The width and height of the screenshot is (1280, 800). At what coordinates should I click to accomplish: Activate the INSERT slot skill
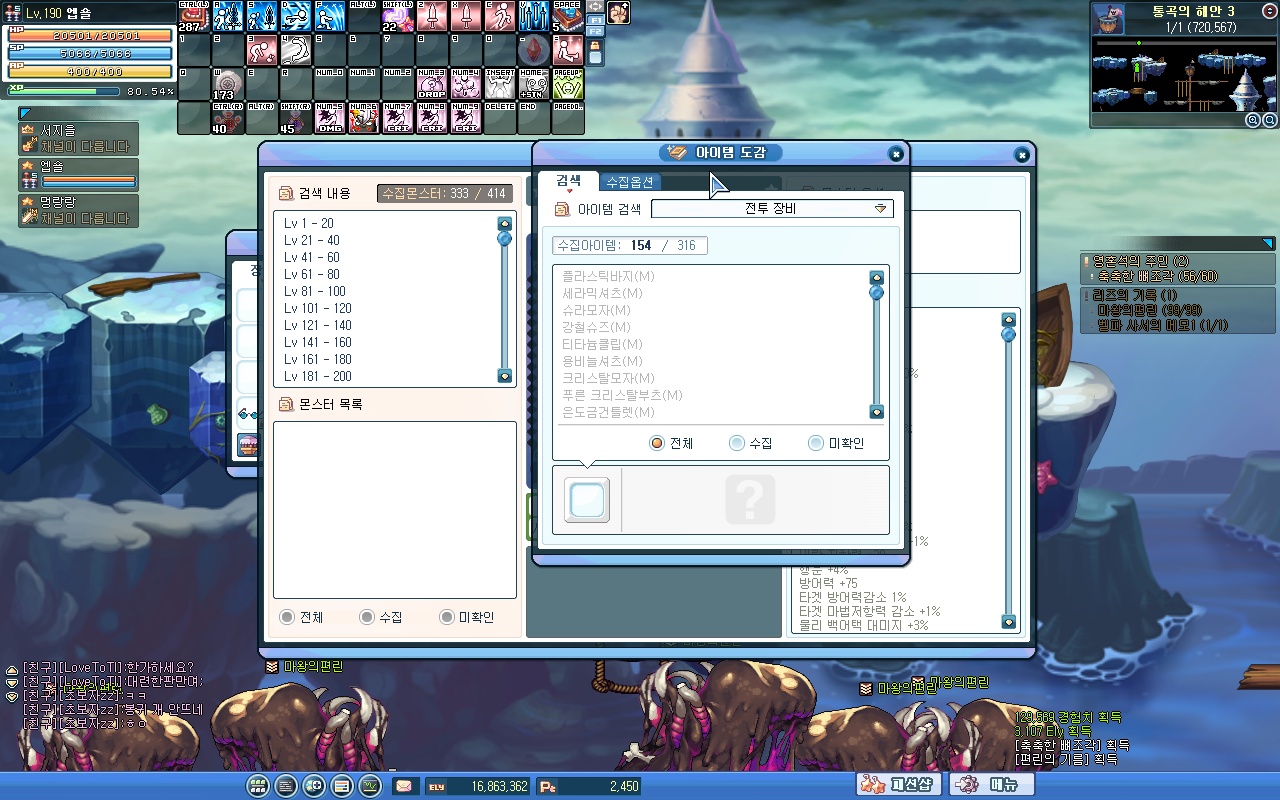pyautogui.click(x=500, y=85)
